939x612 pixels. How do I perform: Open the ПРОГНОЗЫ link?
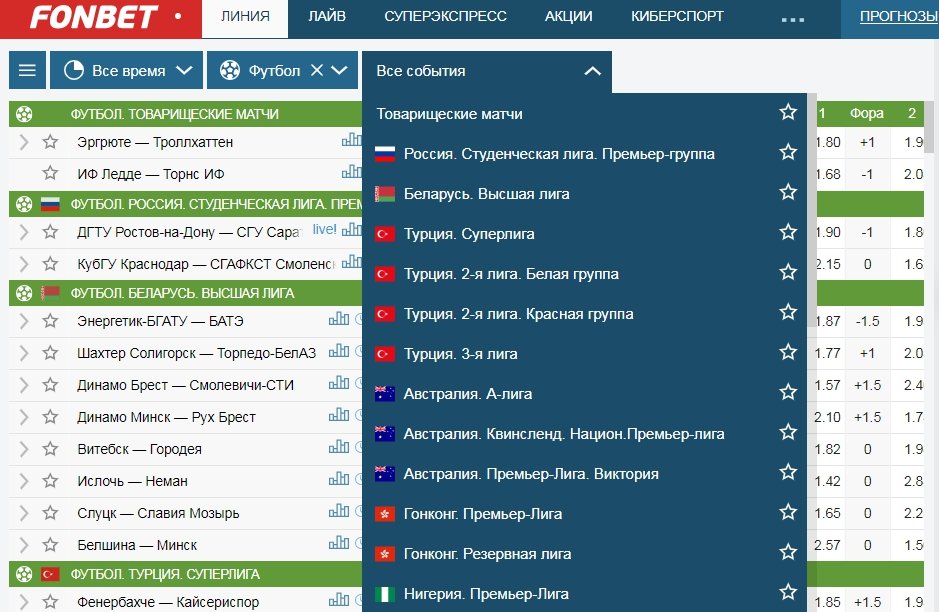(x=898, y=17)
